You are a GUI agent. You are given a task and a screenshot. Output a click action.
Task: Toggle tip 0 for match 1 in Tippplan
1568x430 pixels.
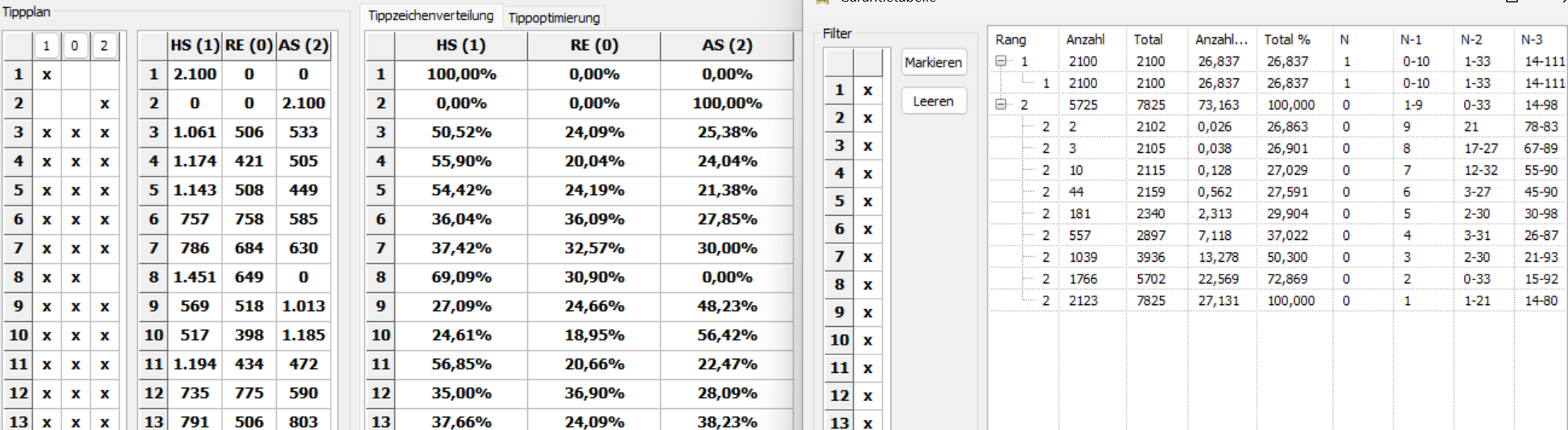point(76,74)
